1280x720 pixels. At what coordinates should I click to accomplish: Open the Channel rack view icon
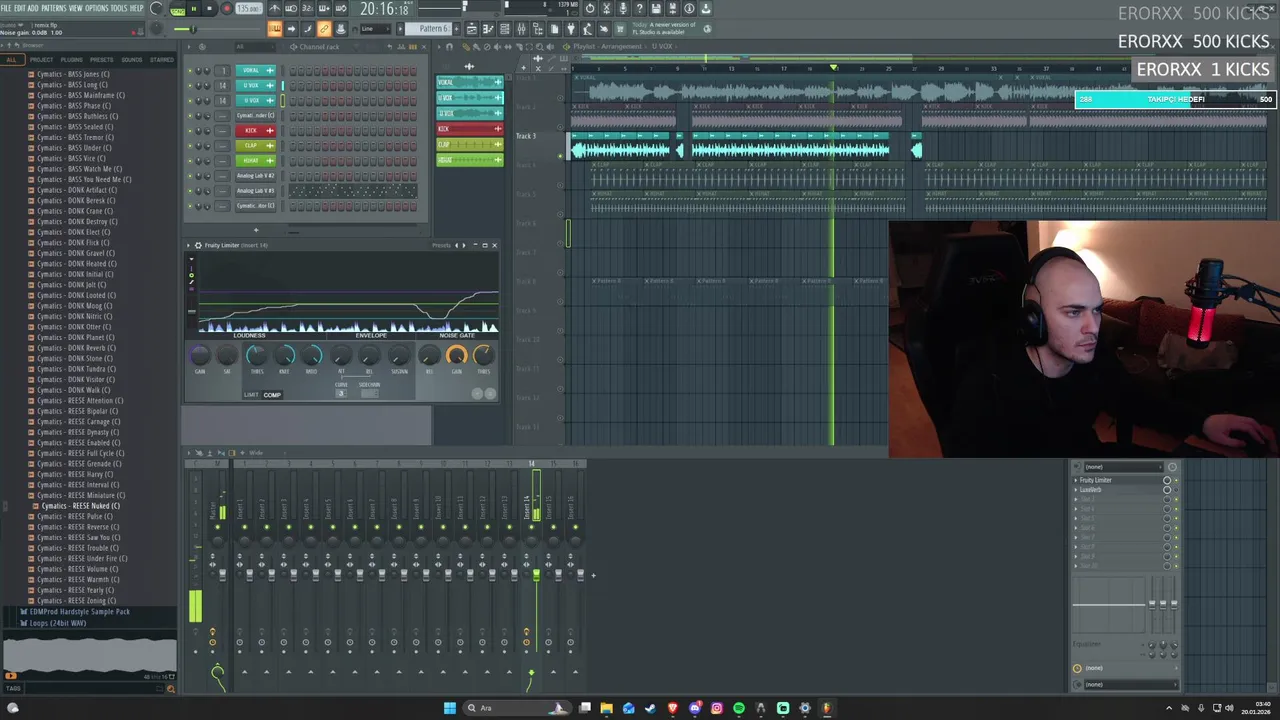[x=504, y=29]
